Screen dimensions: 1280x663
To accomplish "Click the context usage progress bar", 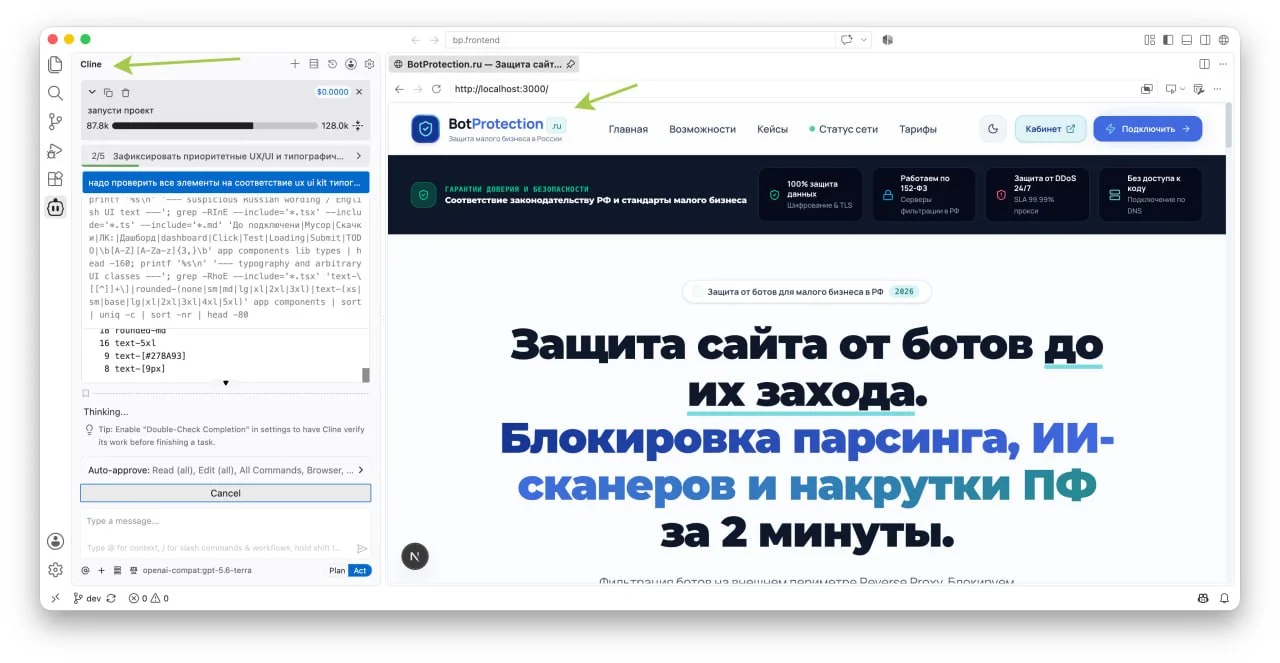I will [215, 126].
